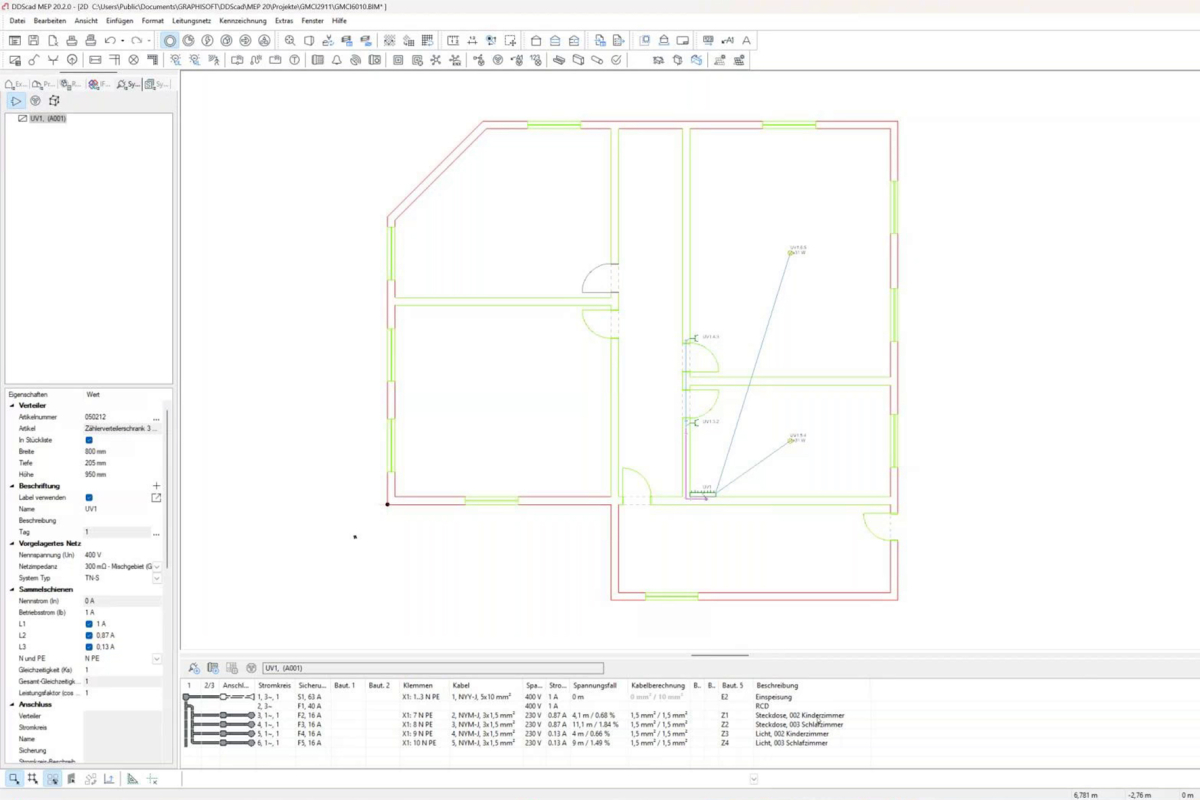This screenshot has height=800, width=1200.
Task: Open the Kennzeichnung menu
Action: click(243, 20)
